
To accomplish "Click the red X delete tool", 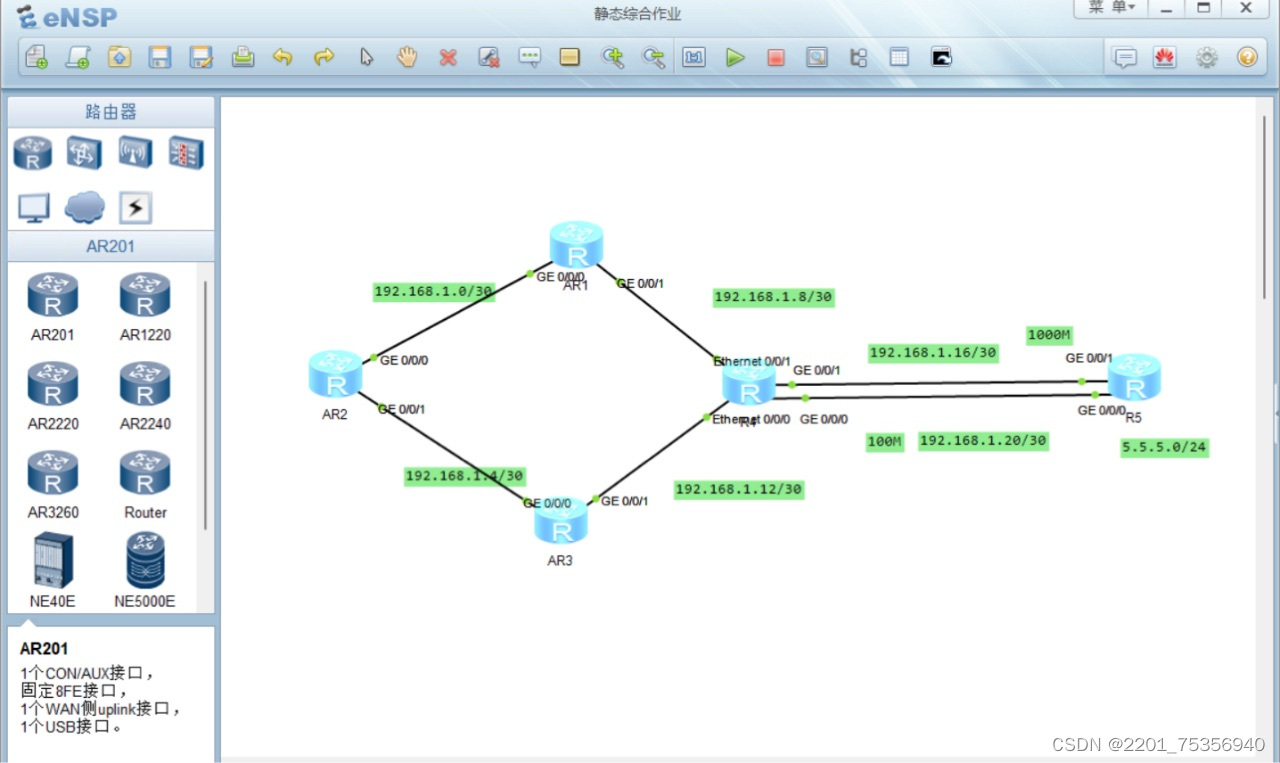I will pos(448,57).
